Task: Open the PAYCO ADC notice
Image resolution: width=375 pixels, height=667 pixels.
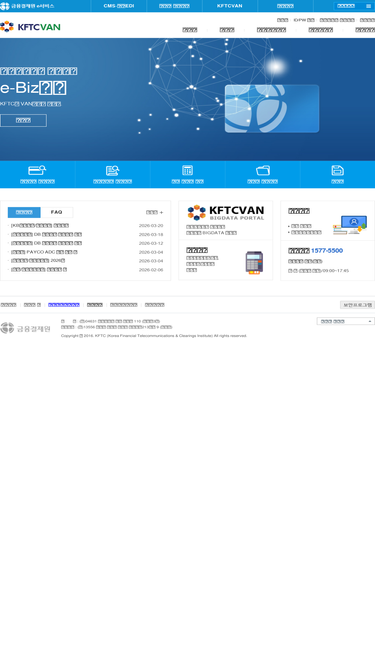Action: [x=44, y=252]
